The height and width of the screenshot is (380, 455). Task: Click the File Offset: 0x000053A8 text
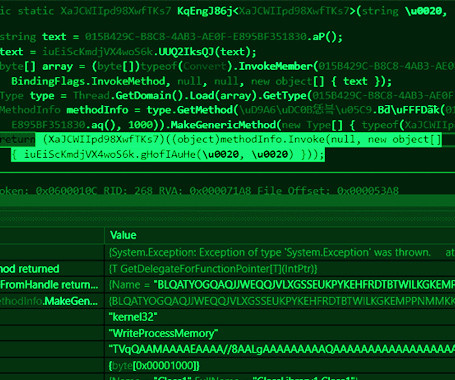[328, 191]
